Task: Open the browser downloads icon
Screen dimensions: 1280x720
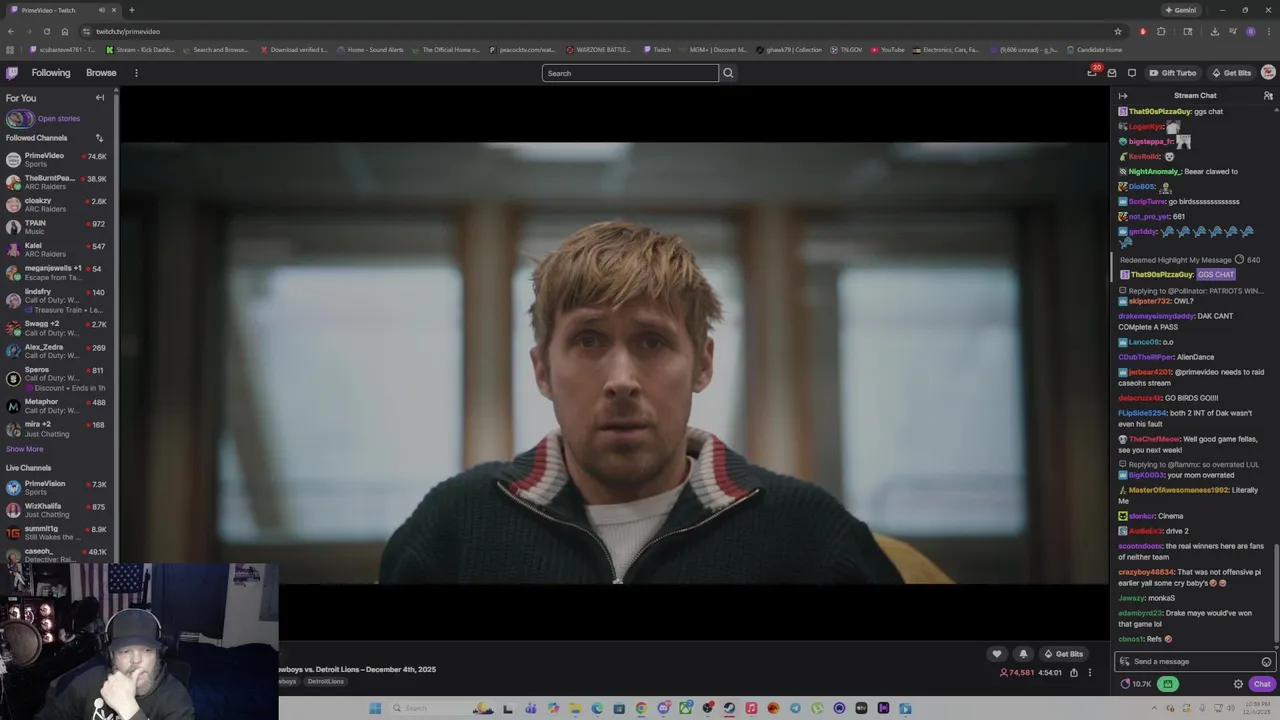Action: click(1214, 31)
